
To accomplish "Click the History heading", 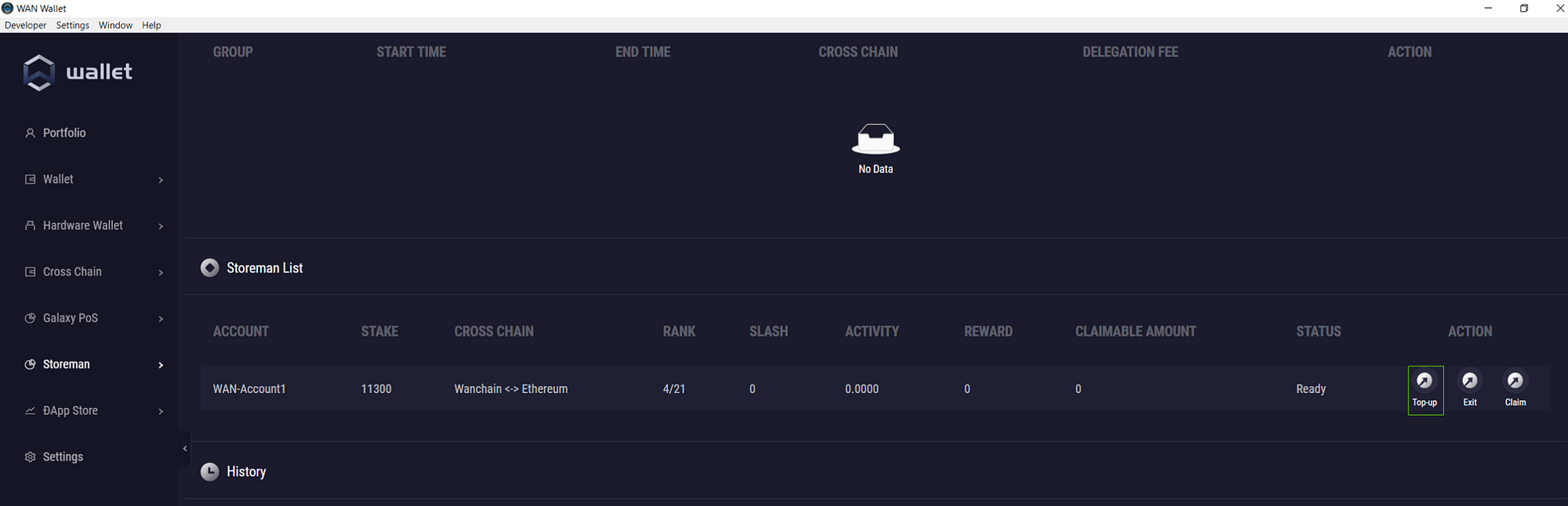I will [246, 471].
